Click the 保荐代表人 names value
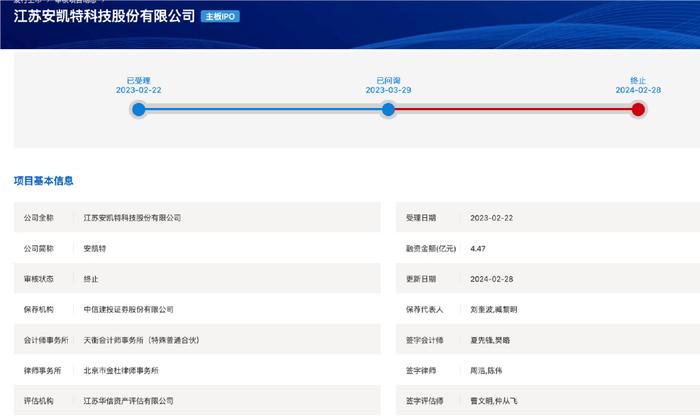 tap(493, 309)
